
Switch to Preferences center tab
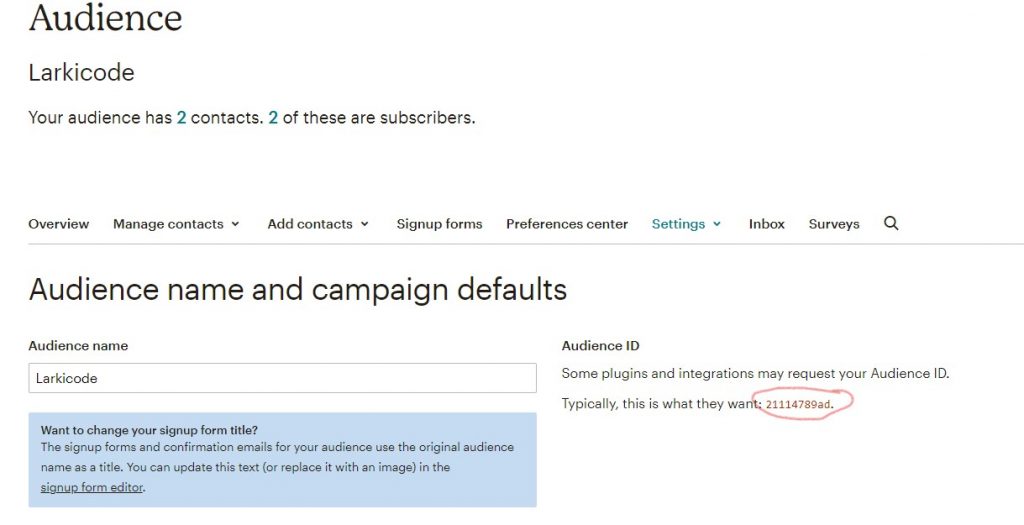click(x=567, y=224)
